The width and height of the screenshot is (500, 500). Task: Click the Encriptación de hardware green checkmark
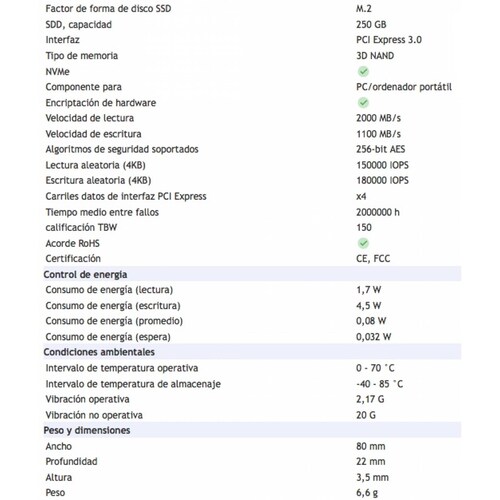click(x=363, y=102)
